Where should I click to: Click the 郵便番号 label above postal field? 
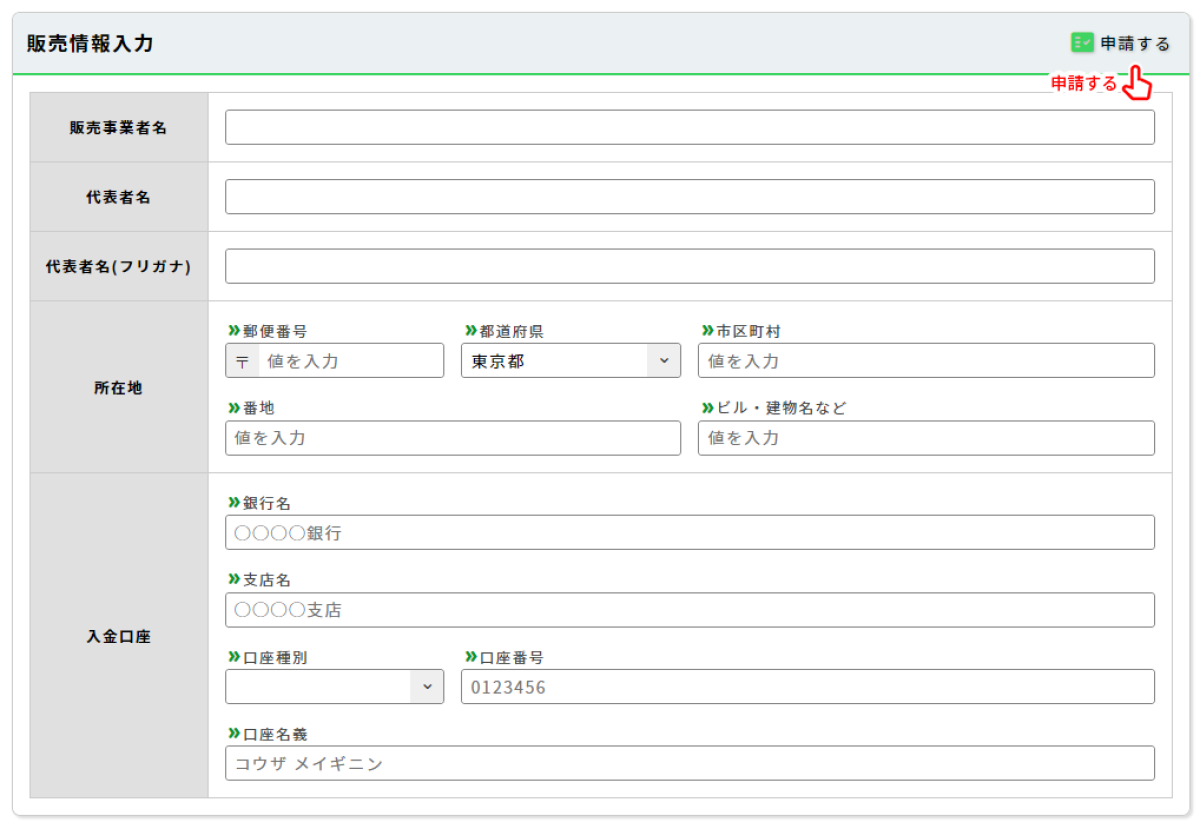tap(274, 331)
